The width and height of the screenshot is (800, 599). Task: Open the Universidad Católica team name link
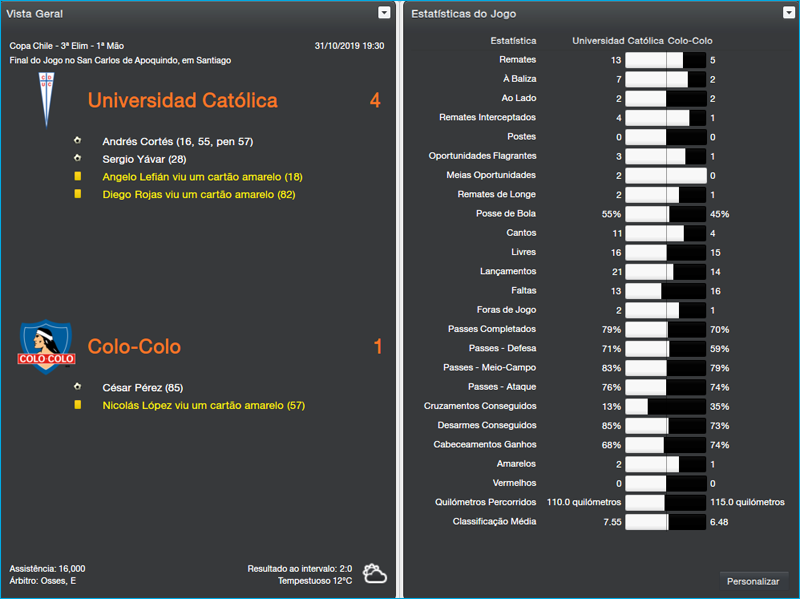(182, 100)
